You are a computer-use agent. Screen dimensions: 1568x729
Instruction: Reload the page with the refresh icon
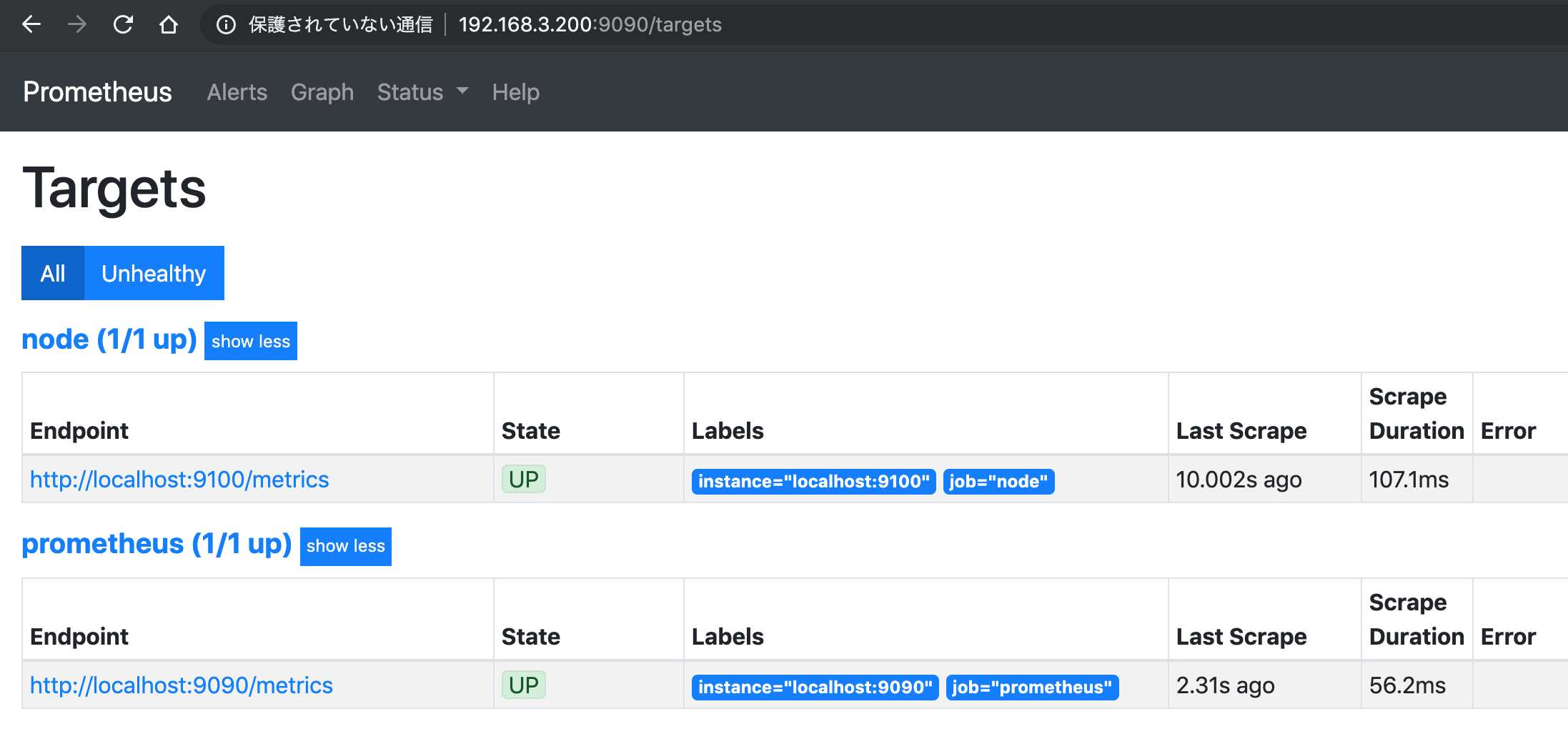click(x=123, y=25)
